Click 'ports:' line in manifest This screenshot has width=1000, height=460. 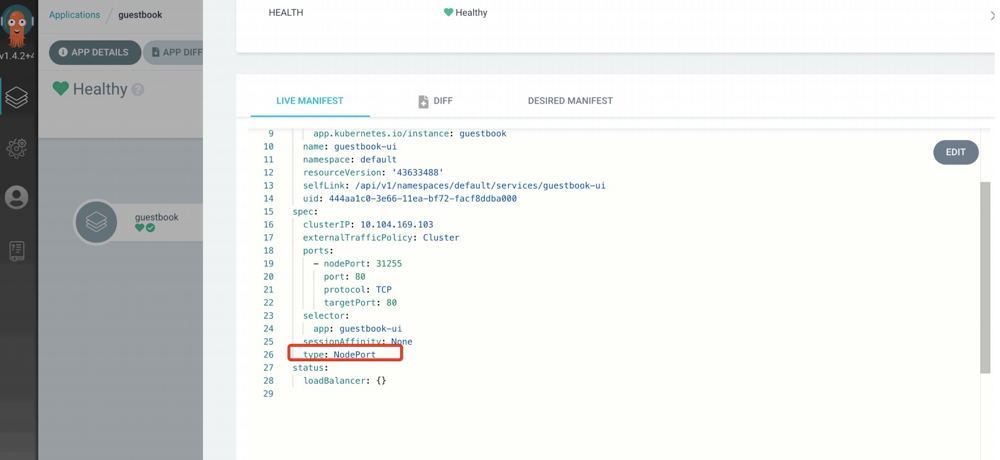(318, 251)
